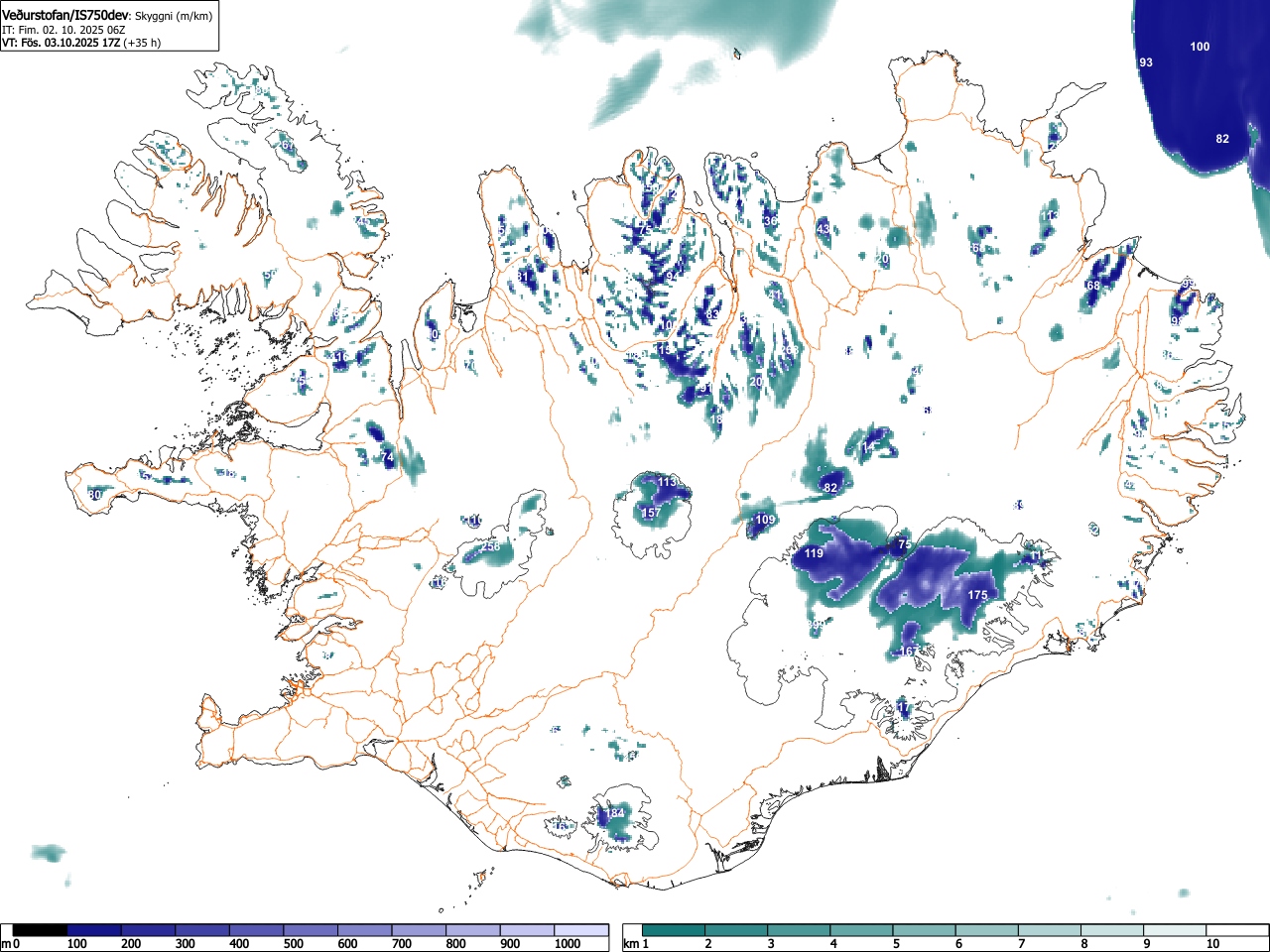Select the (+35 h) forecast offset text
1270x952 pixels.
click(142, 43)
